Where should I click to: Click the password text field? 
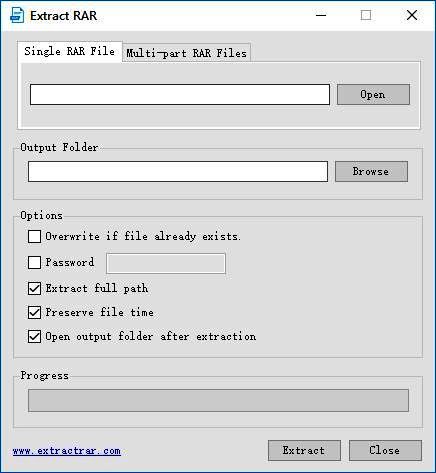166,263
